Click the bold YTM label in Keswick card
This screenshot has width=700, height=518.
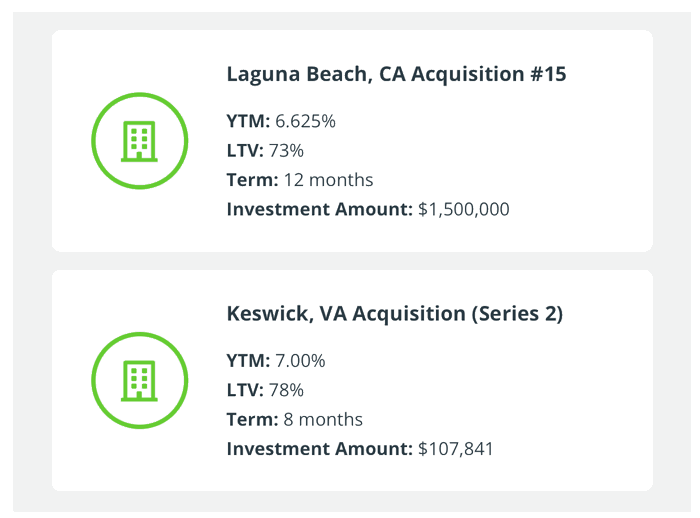(248, 361)
